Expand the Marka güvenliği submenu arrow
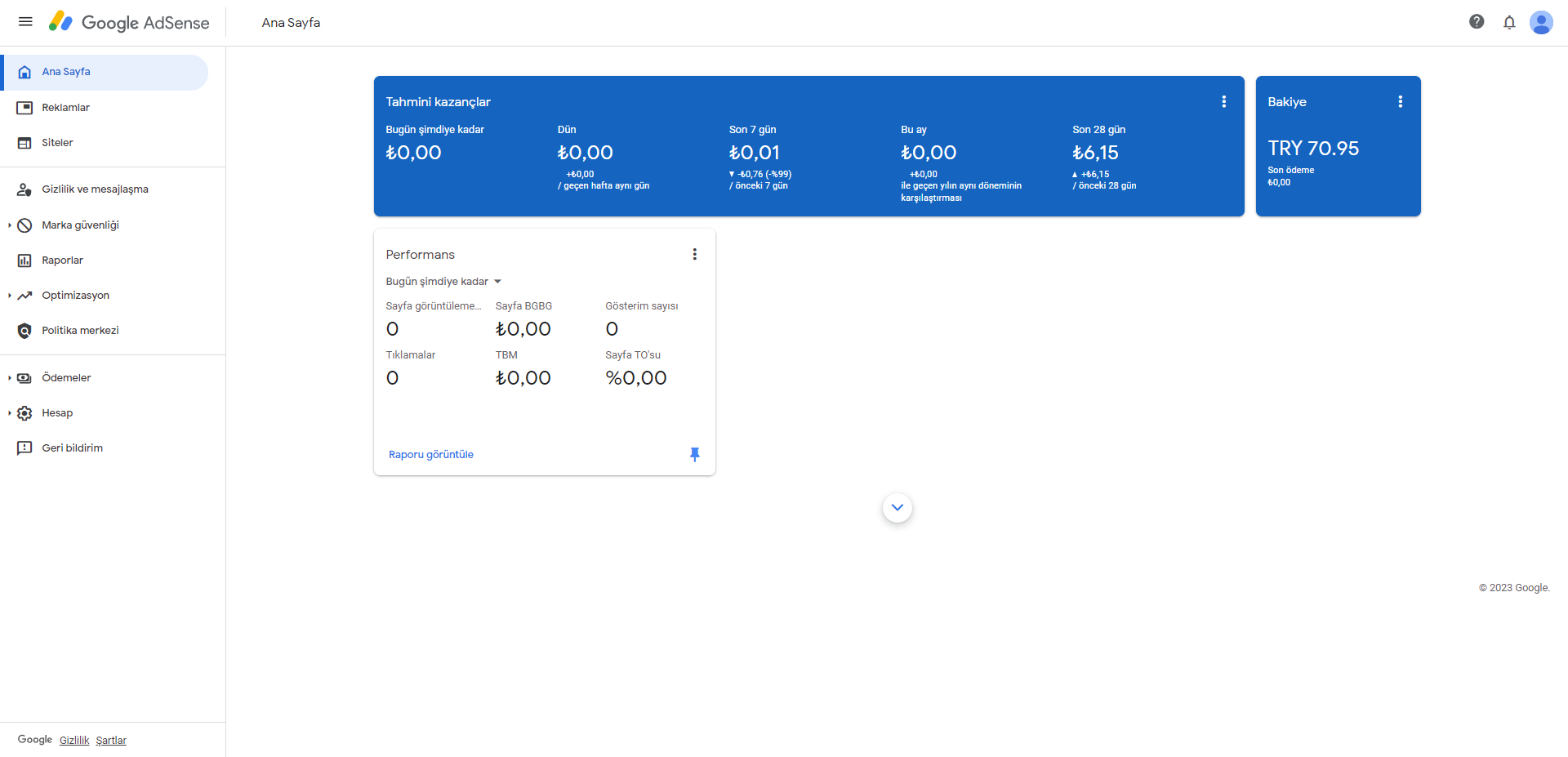1568x757 pixels. [9, 225]
